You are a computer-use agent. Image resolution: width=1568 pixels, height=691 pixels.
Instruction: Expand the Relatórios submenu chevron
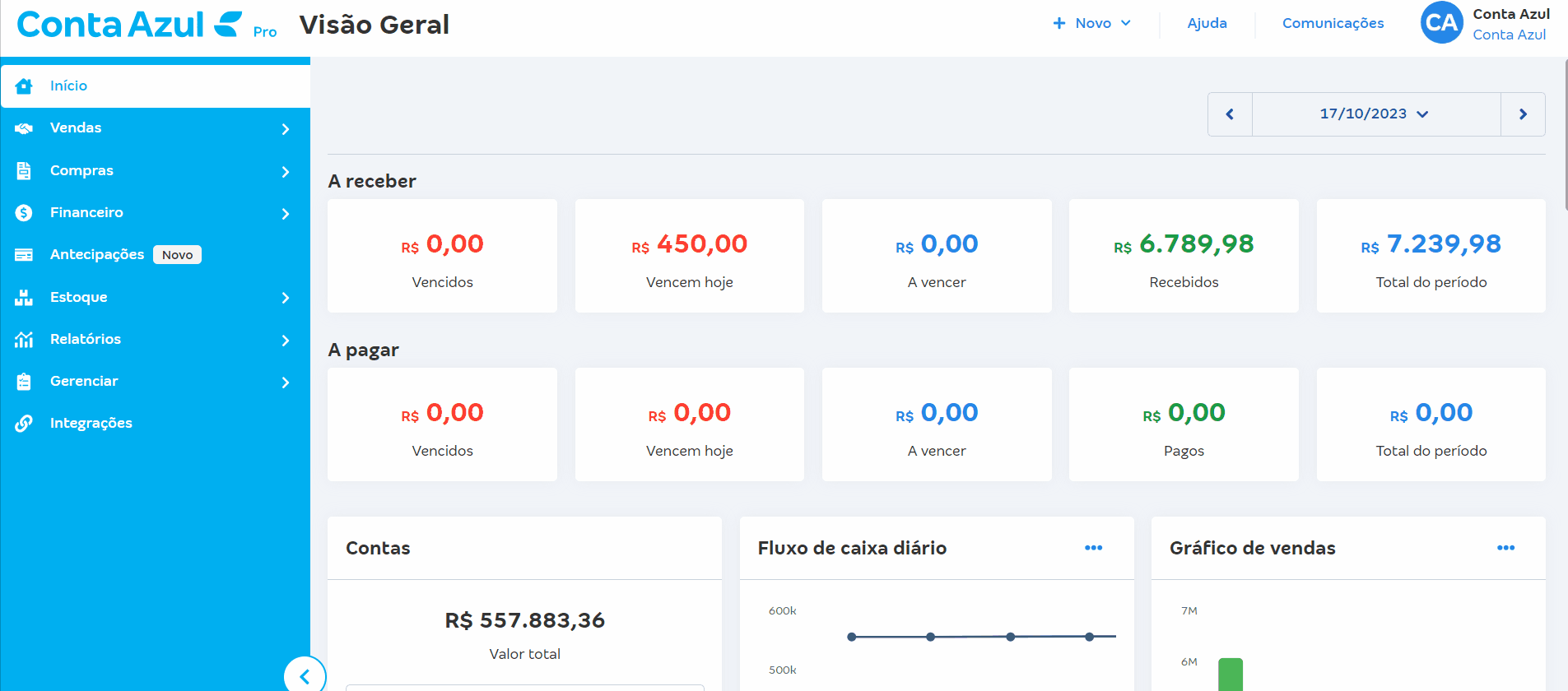tap(286, 341)
